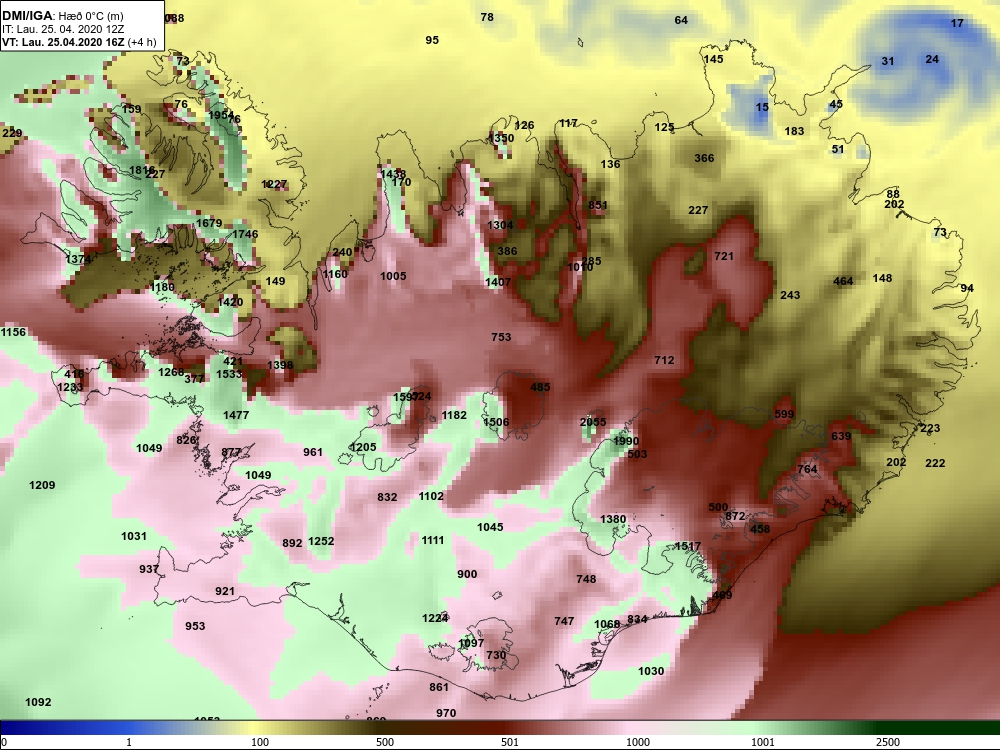Click the value 1990 on the map
The width and height of the screenshot is (1000, 750).
tap(626, 441)
